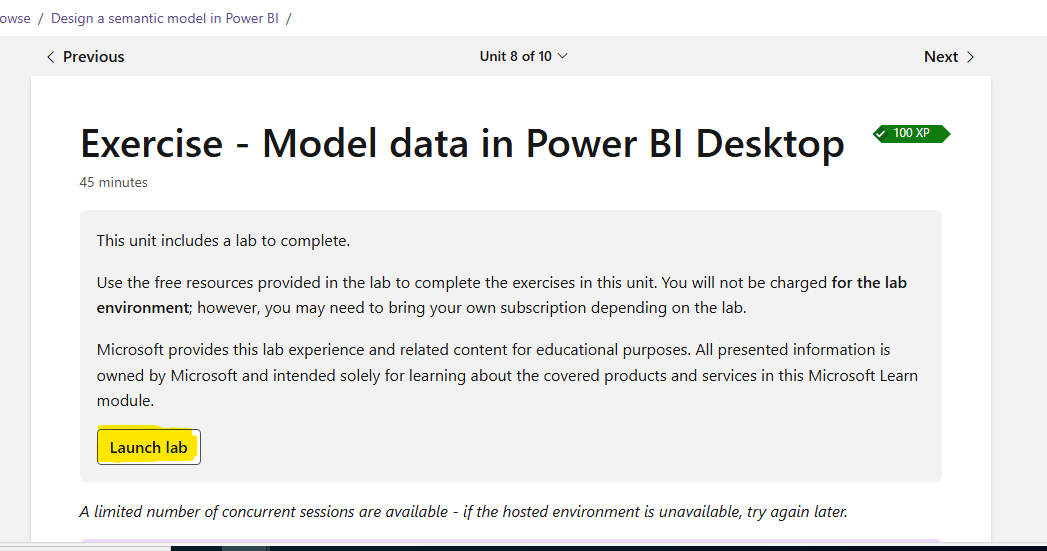This screenshot has height=551, width=1047.
Task: Click the highlighted item in the bottom taskbar
Action: (245, 548)
